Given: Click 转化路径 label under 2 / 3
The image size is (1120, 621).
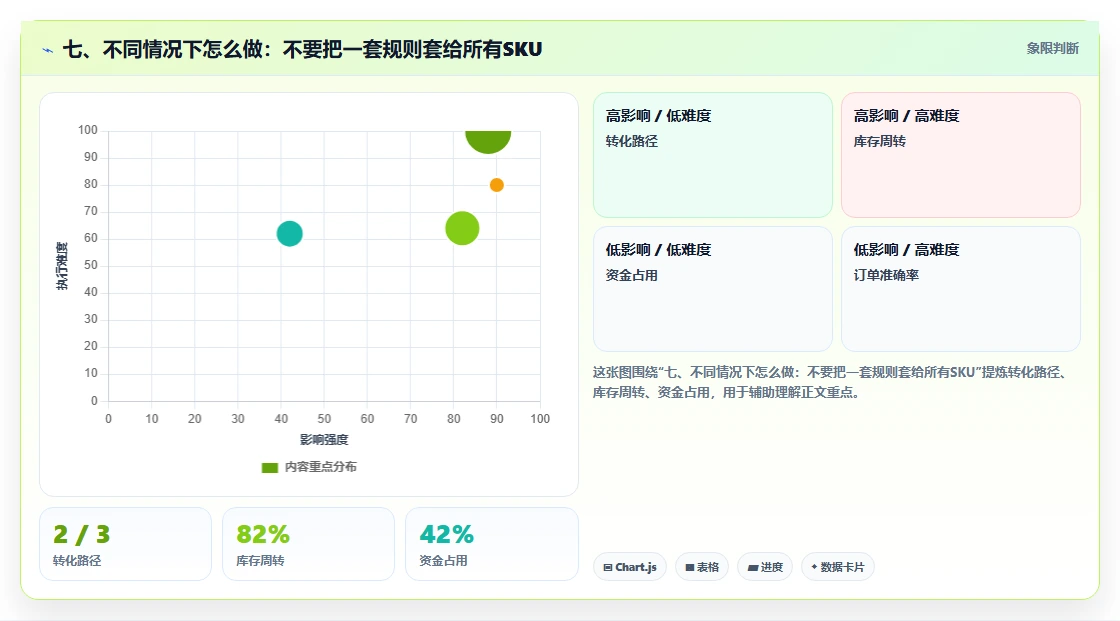Looking at the screenshot, I should [77, 561].
